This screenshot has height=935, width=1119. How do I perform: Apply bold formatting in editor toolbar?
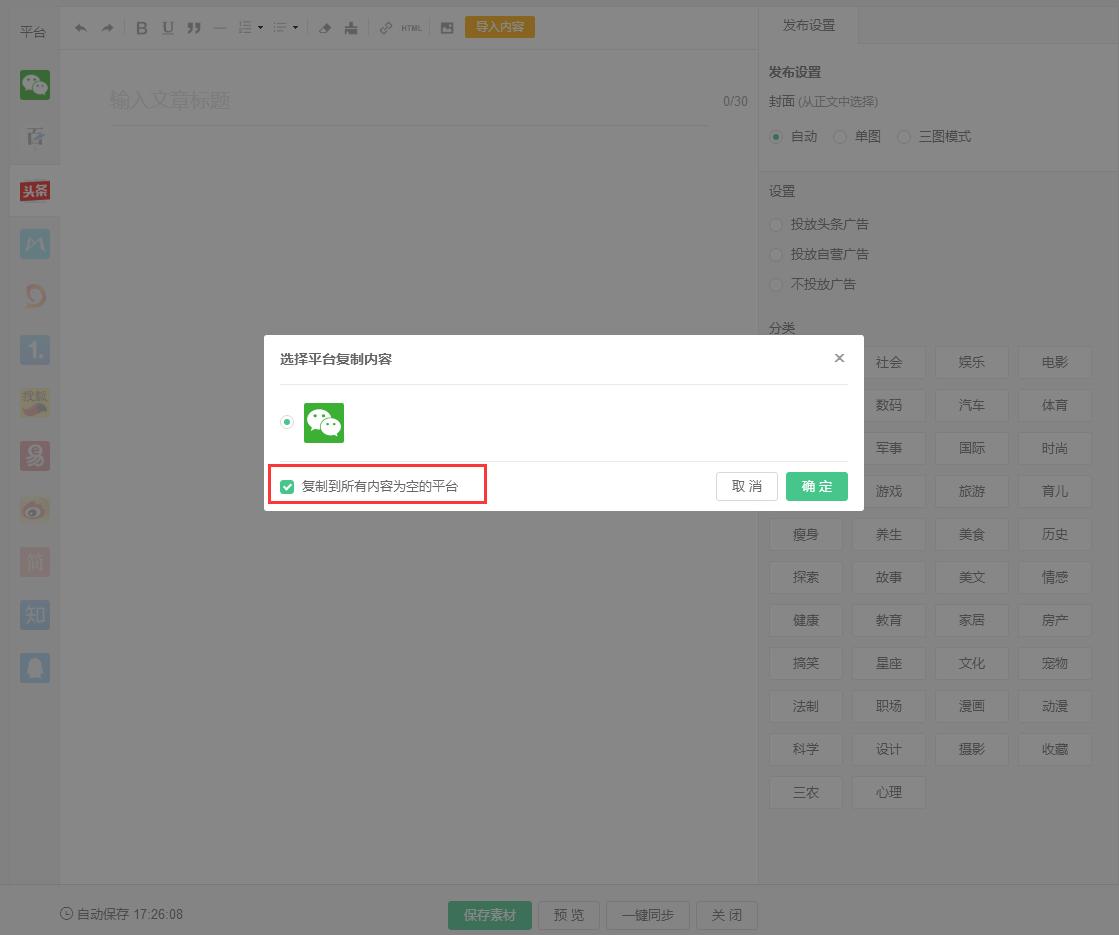pos(141,28)
